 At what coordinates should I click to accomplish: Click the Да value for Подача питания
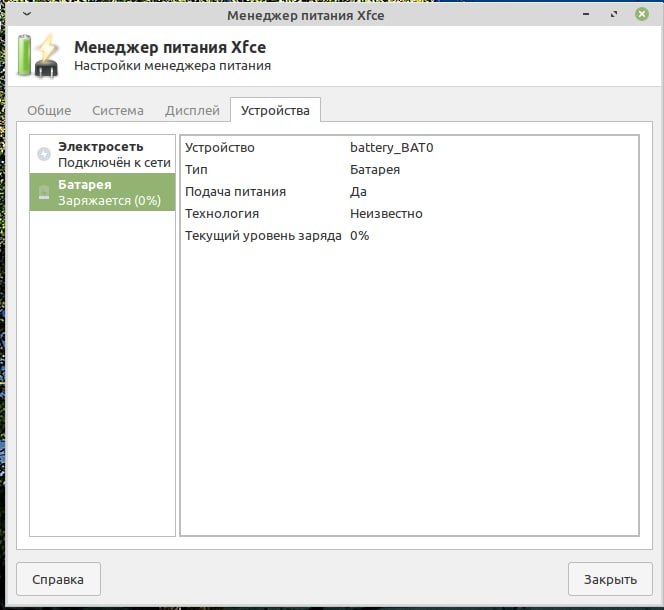click(358, 192)
